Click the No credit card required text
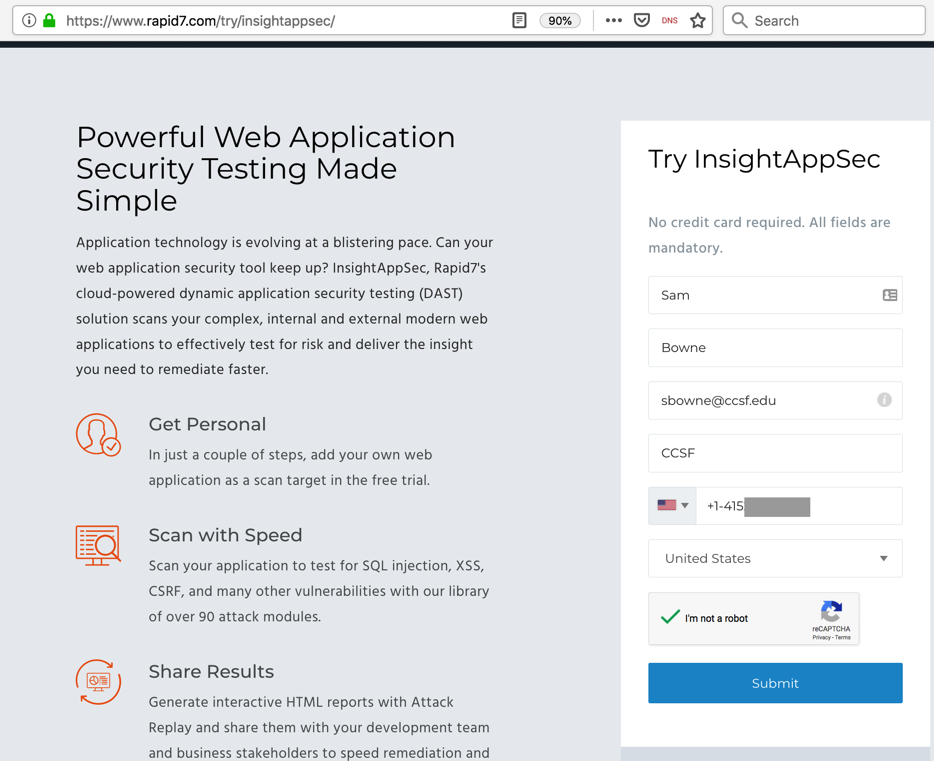Screen dimensions: 934x761 pos(769,235)
